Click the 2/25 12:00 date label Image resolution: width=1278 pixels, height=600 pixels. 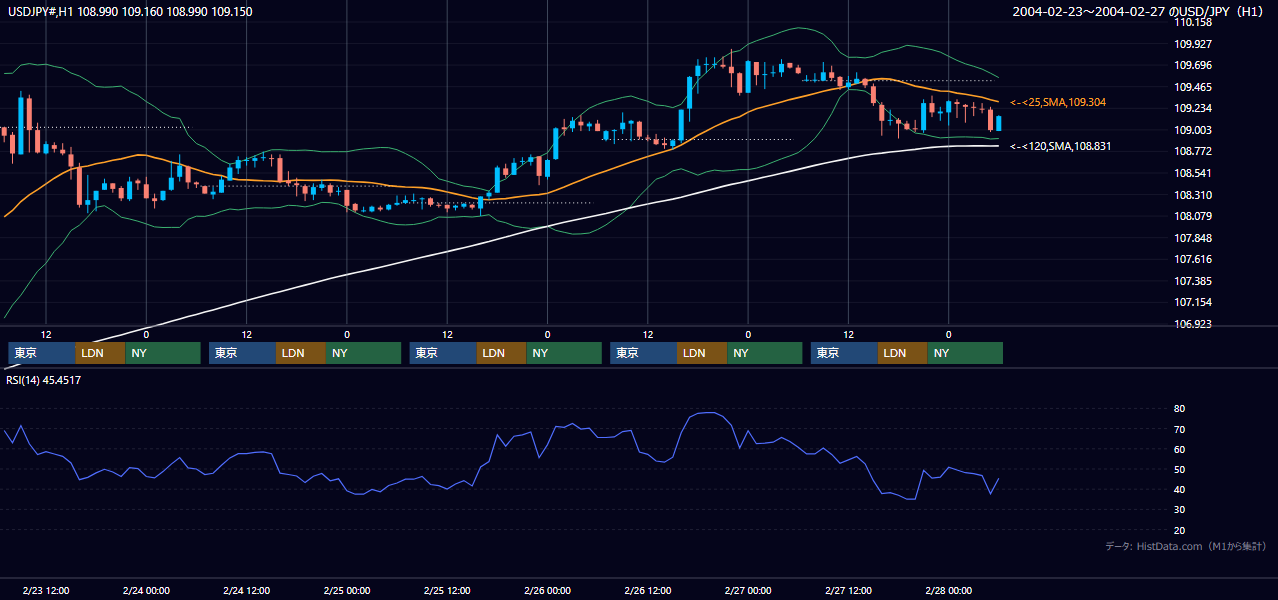447,590
